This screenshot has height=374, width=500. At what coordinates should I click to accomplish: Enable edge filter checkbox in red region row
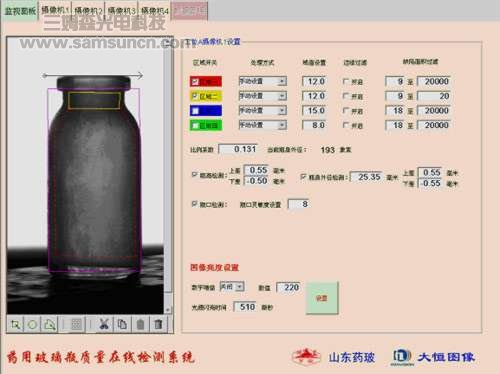click(x=346, y=81)
